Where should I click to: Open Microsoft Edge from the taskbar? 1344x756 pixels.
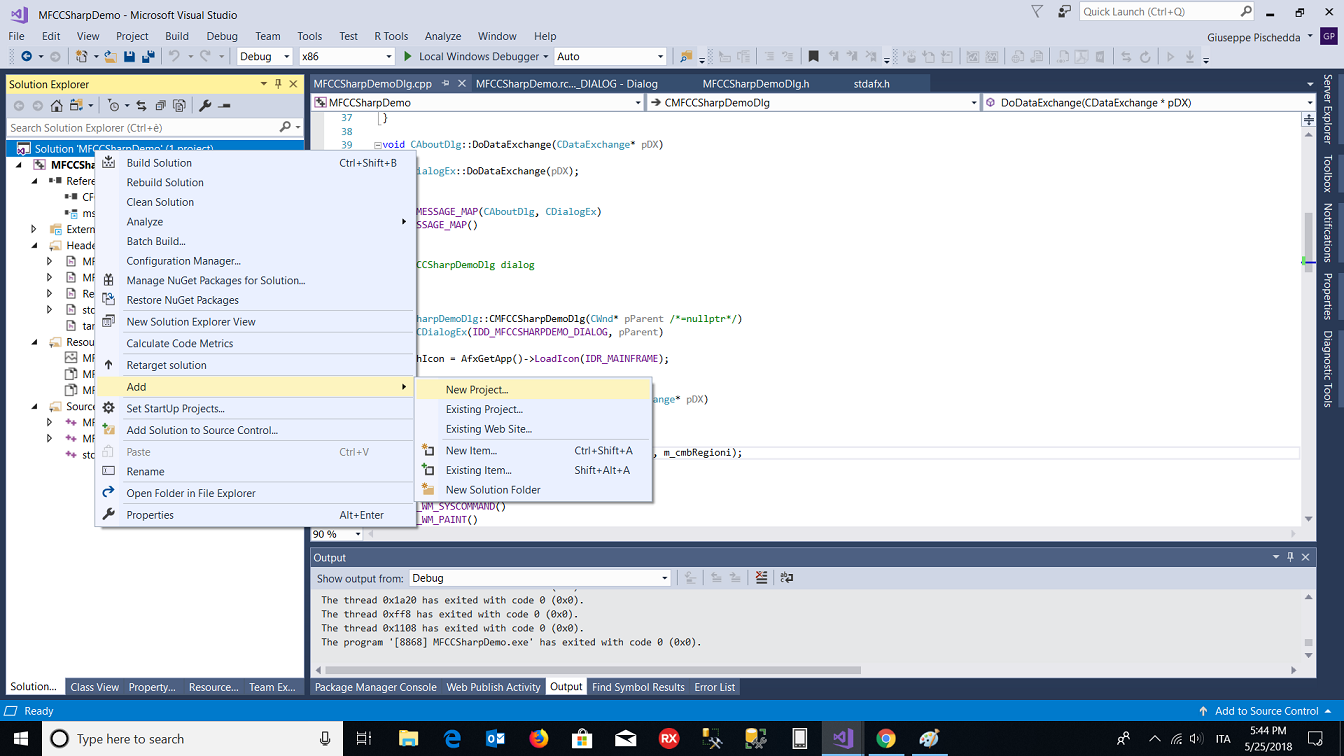point(452,739)
